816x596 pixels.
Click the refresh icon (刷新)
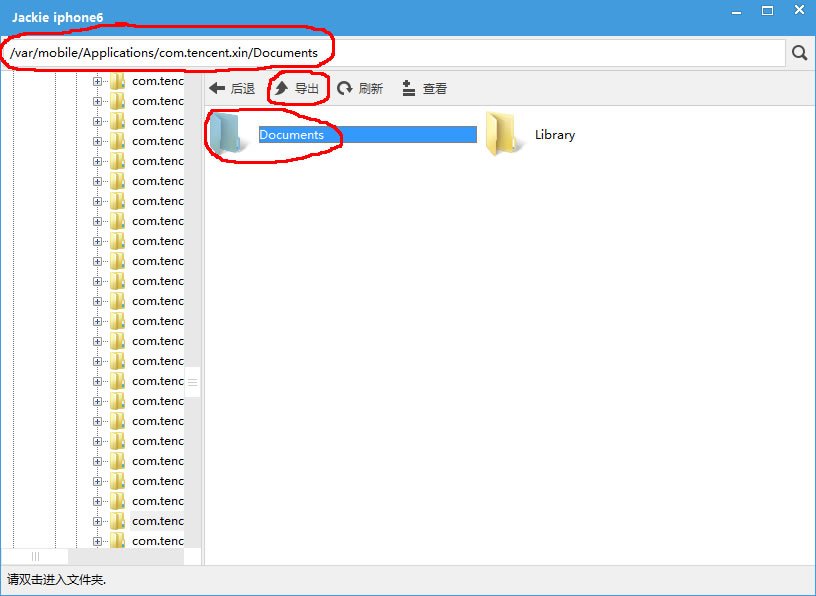(344, 88)
